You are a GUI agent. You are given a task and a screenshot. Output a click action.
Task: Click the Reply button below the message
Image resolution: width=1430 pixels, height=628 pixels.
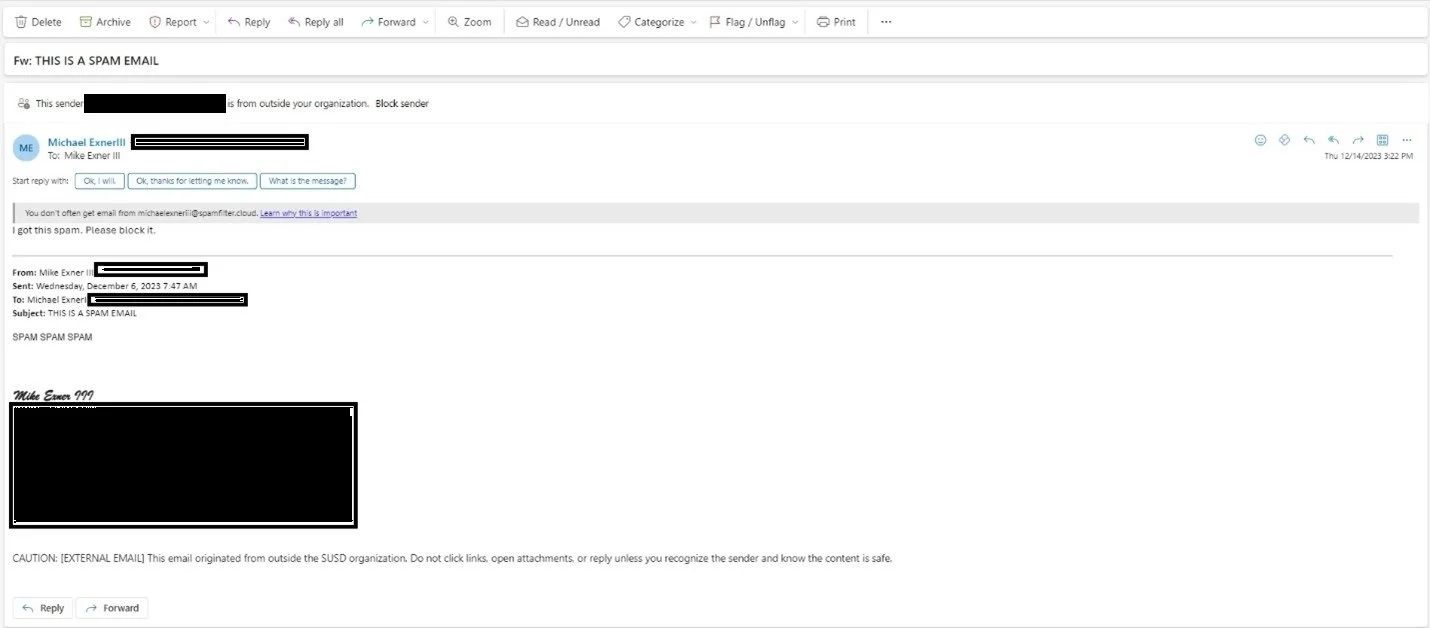[x=43, y=608]
